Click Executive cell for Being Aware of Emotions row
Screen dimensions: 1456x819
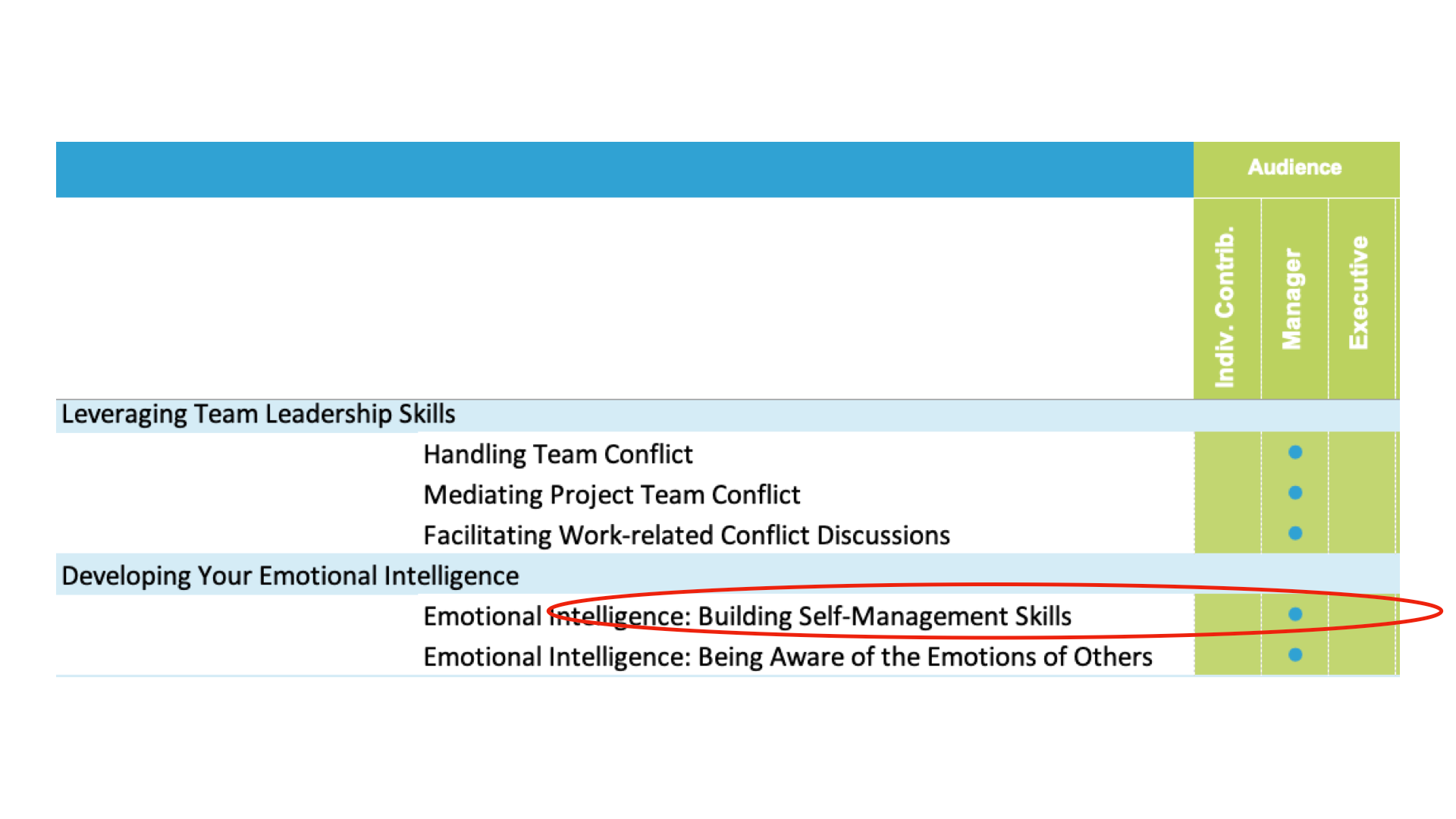tap(1361, 654)
